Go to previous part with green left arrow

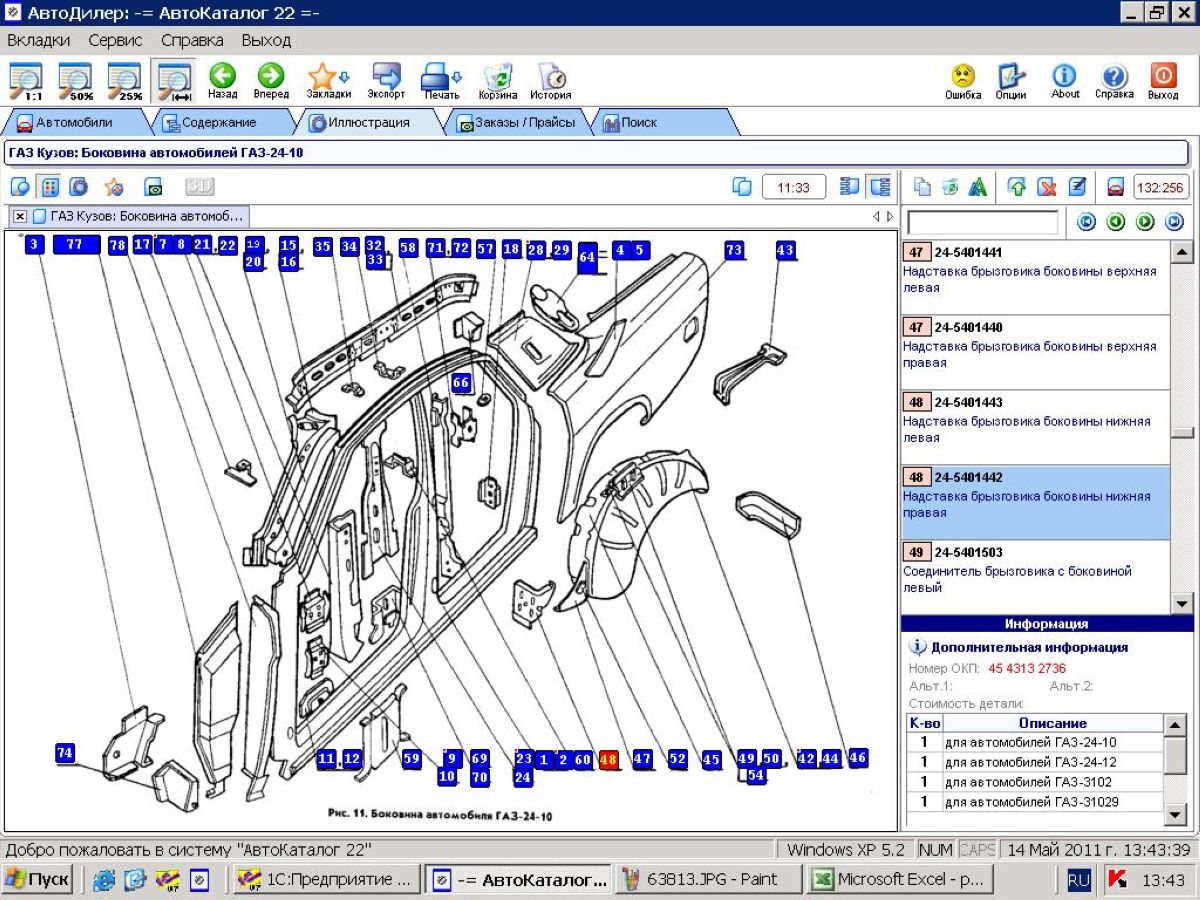pos(1116,222)
